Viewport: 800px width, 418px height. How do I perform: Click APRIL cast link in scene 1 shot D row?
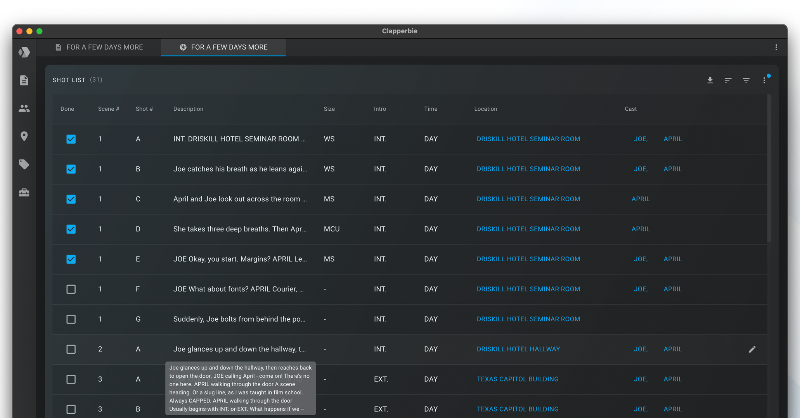coord(640,229)
